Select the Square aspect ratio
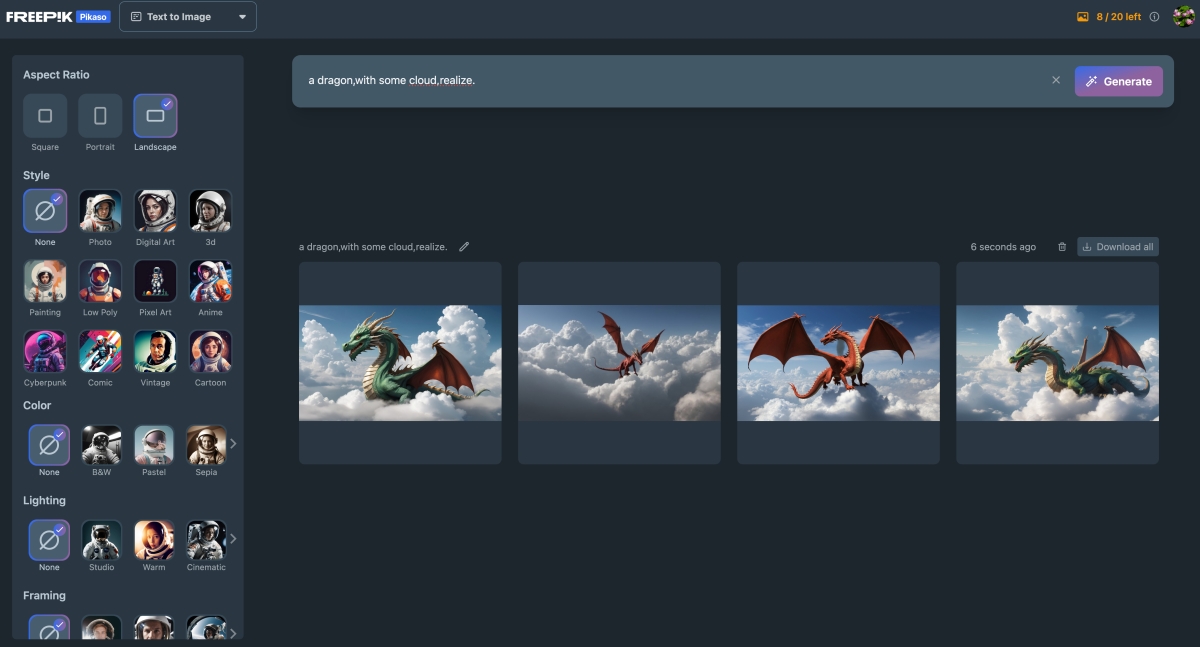The image size is (1200, 647). tap(45, 116)
